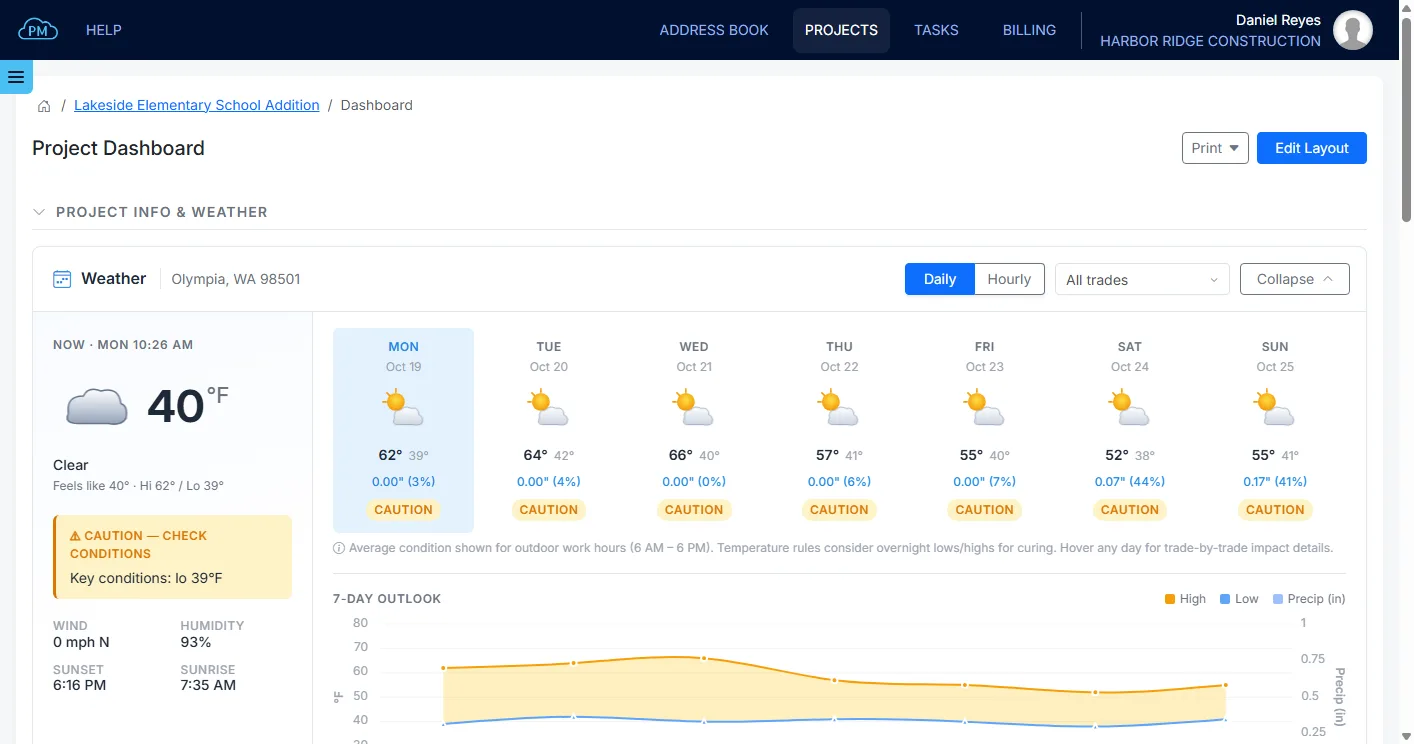Viewport: 1414px width, 744px height.
Task: Click the 7:35 AM sunrise time
Action: tap(208, 686)
